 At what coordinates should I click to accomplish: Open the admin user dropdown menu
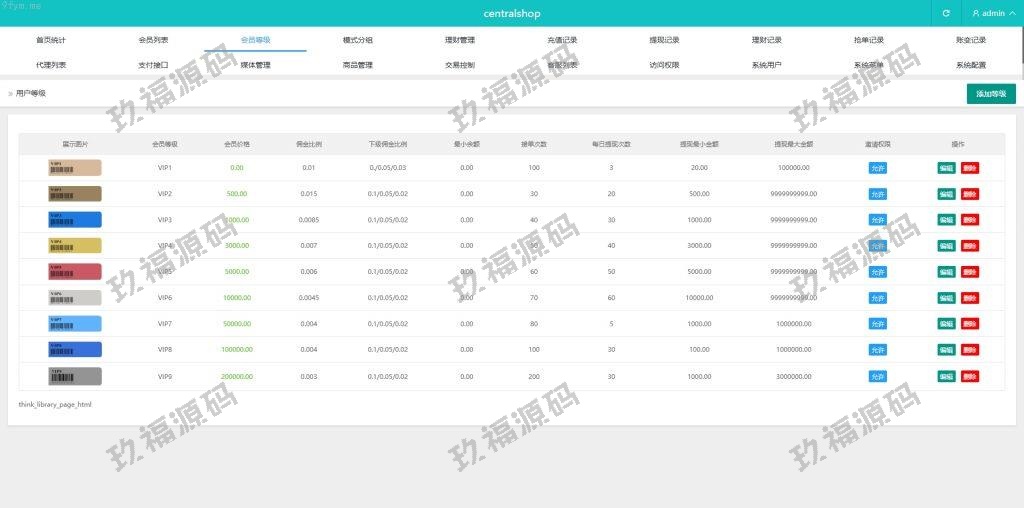[x=993, y=13]
